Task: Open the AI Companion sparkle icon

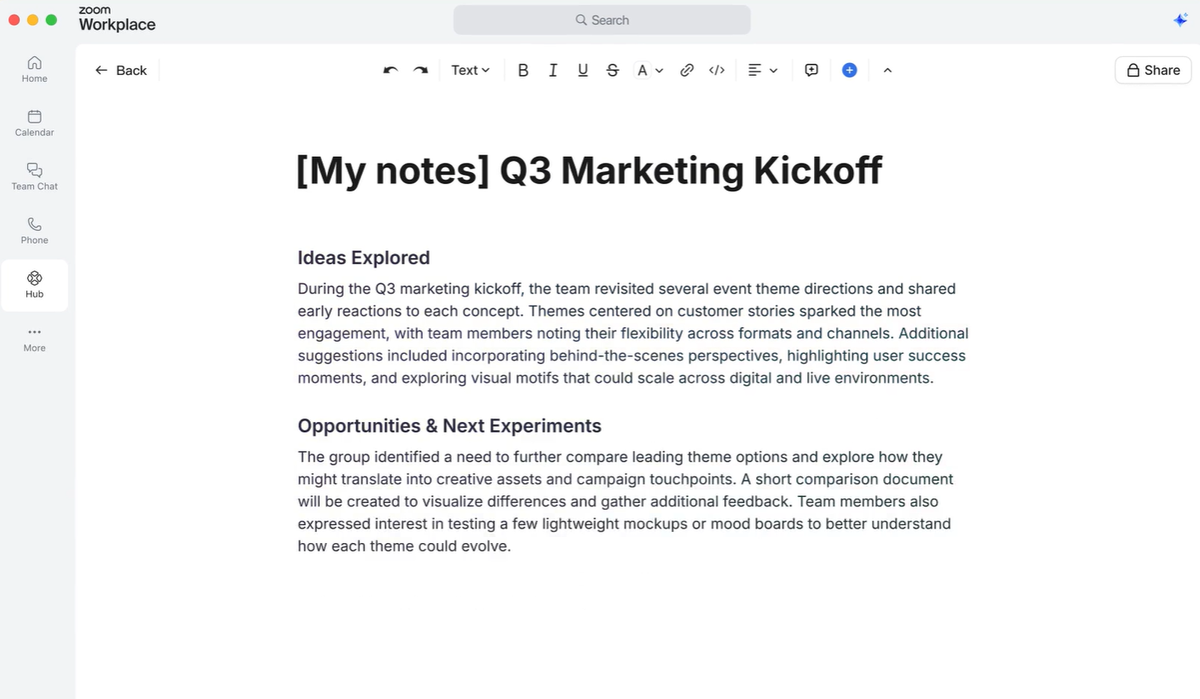Action: click(1180, 20)
